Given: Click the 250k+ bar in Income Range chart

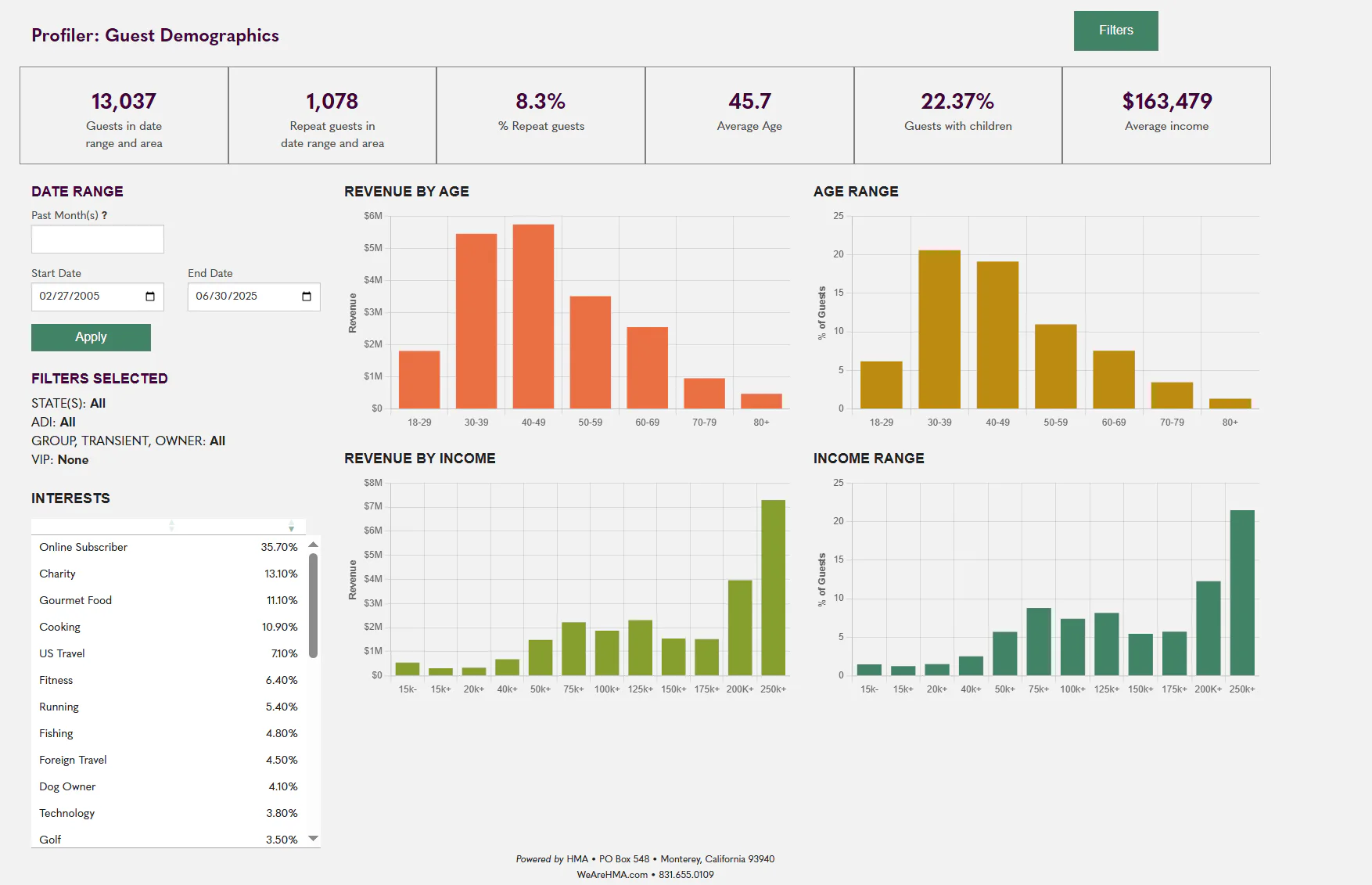Looking at the screenshot, I should (1242, 592).
